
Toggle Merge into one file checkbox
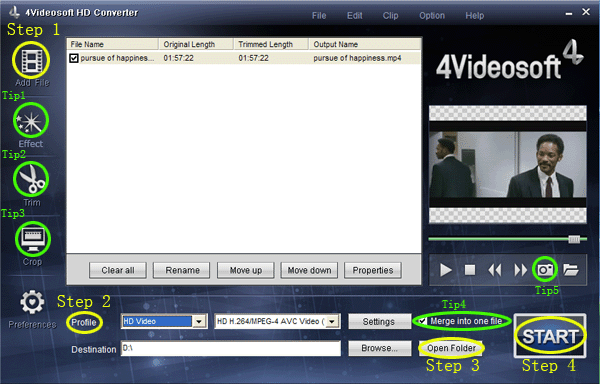click(x=422, y=321)
